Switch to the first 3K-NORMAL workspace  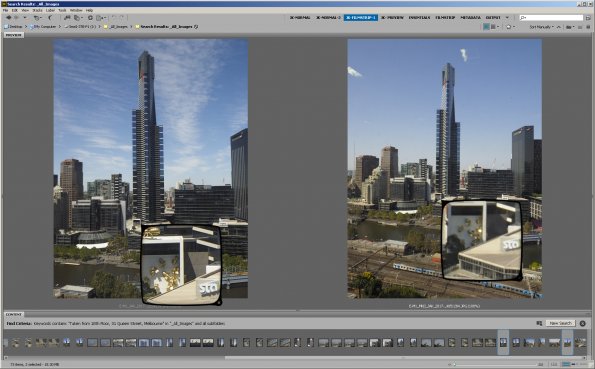click(300, 17)
